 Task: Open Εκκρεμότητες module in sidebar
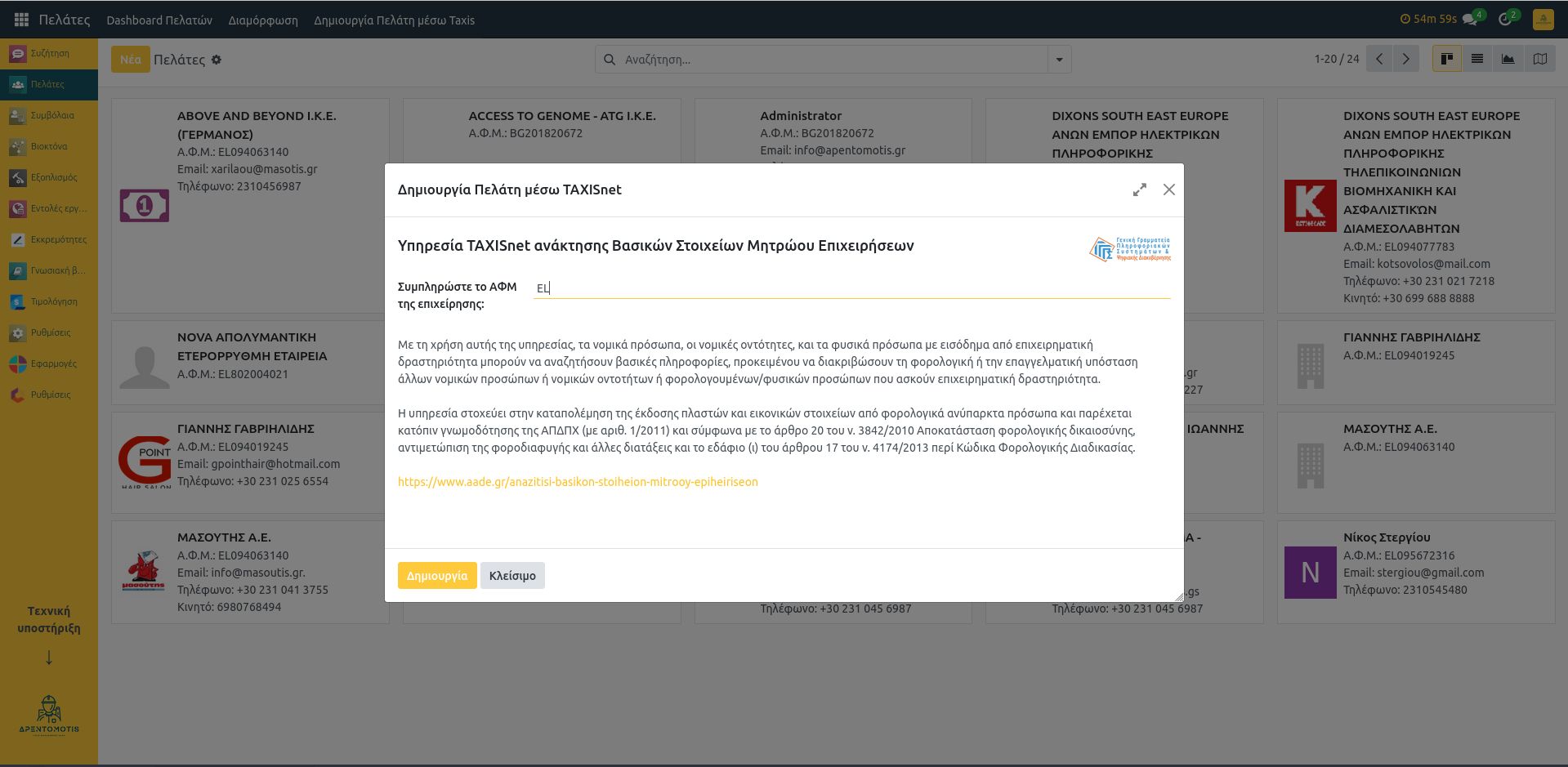click(49, 239)
